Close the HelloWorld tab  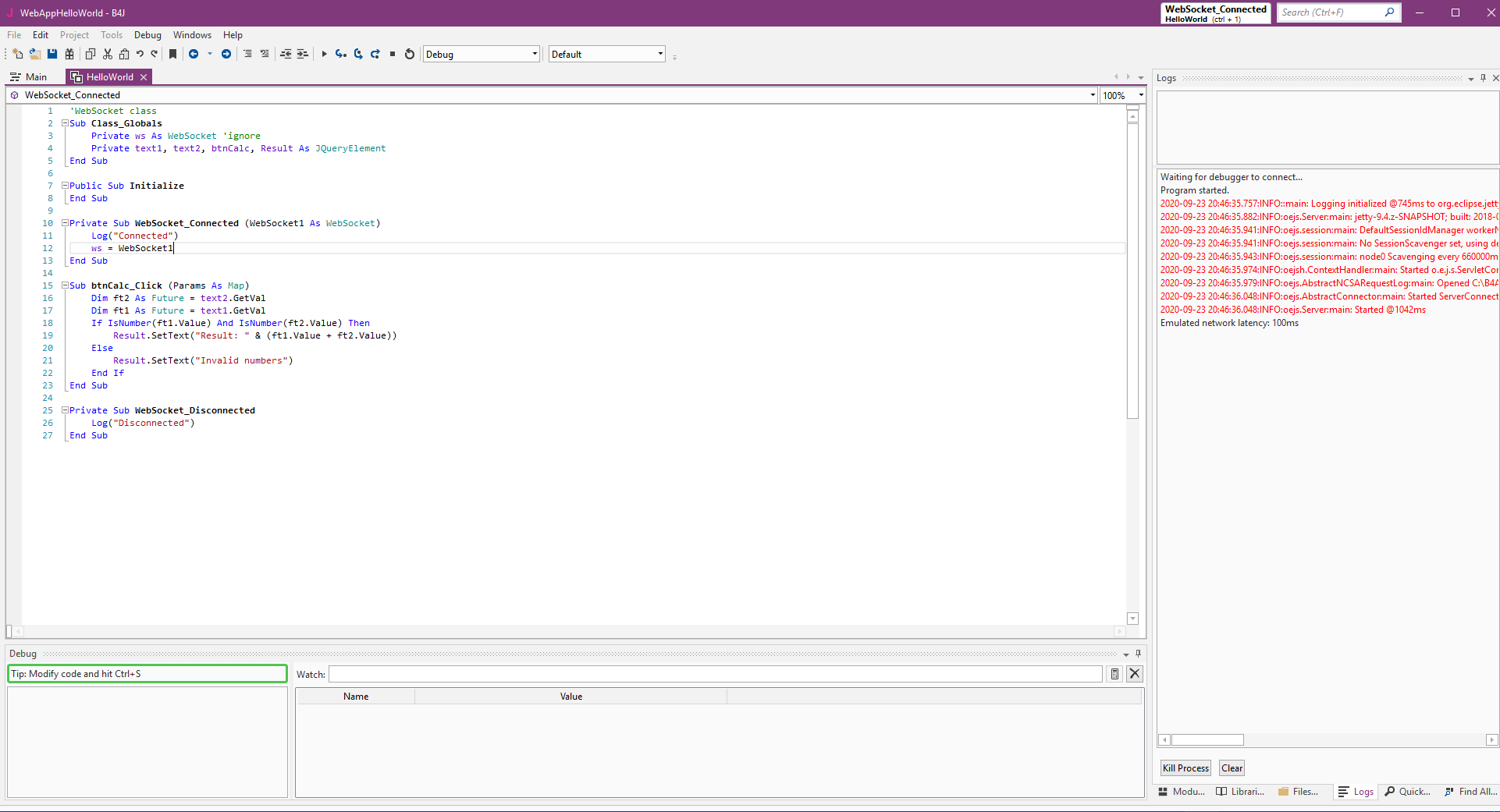tap(144, 77)
